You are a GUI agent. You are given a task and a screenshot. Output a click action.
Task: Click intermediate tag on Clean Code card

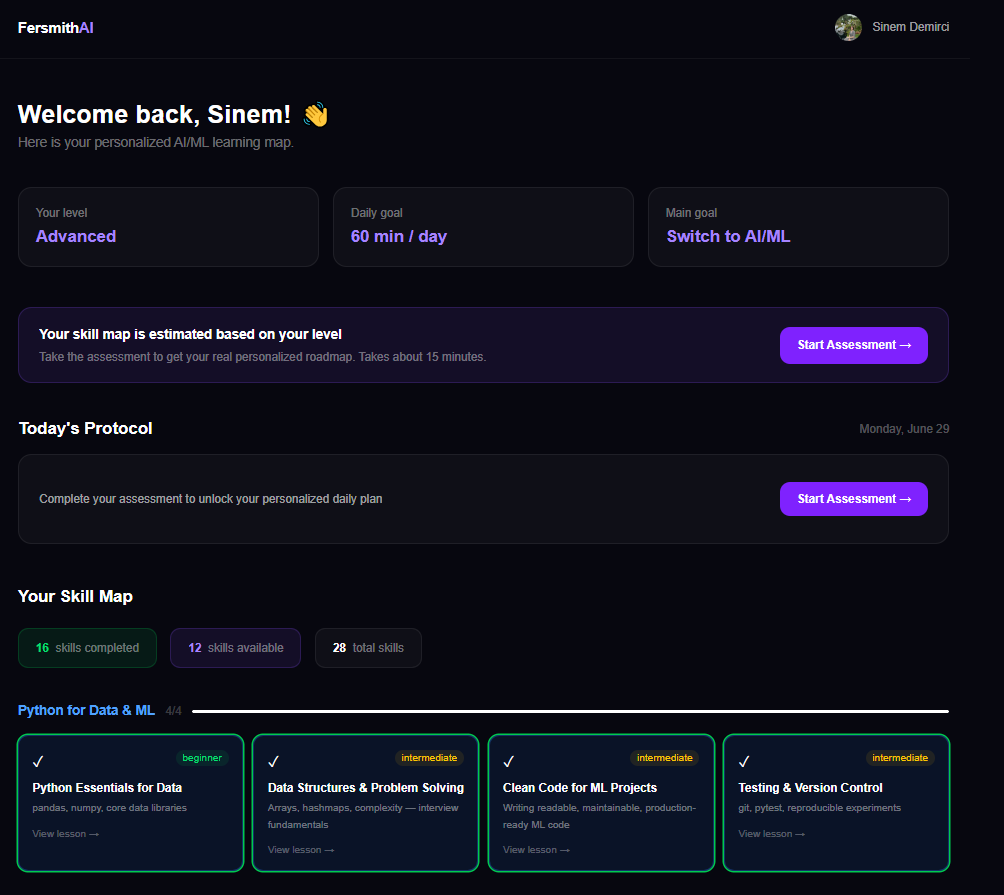(665, 758)
